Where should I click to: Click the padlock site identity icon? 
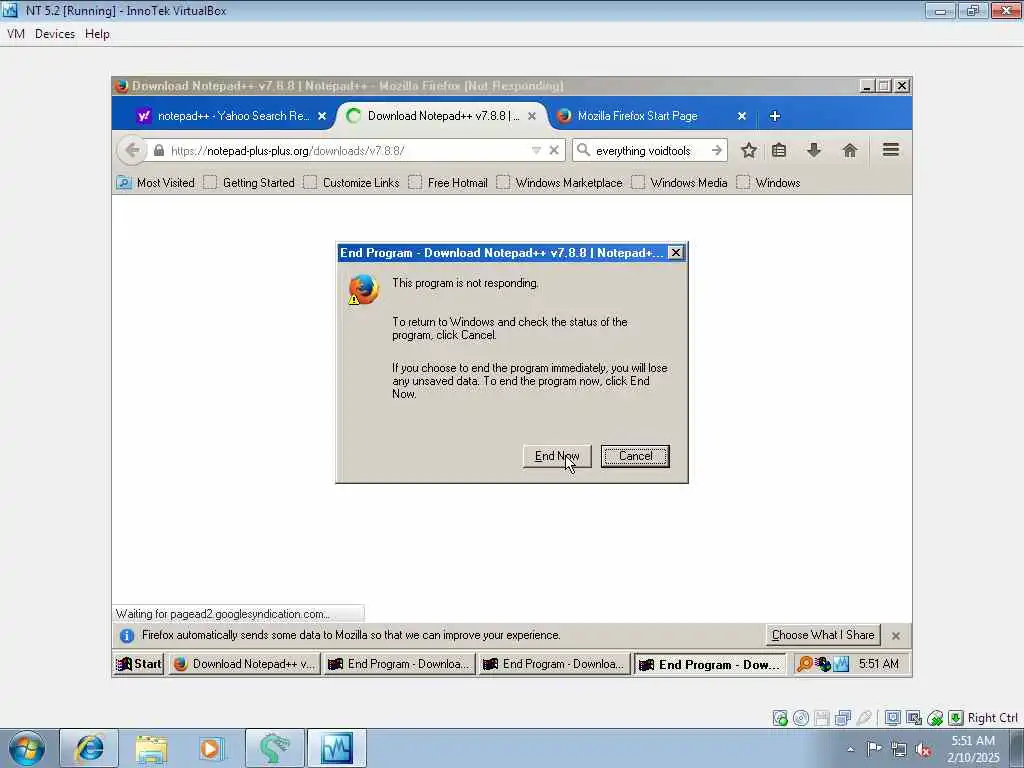[159, 151]
